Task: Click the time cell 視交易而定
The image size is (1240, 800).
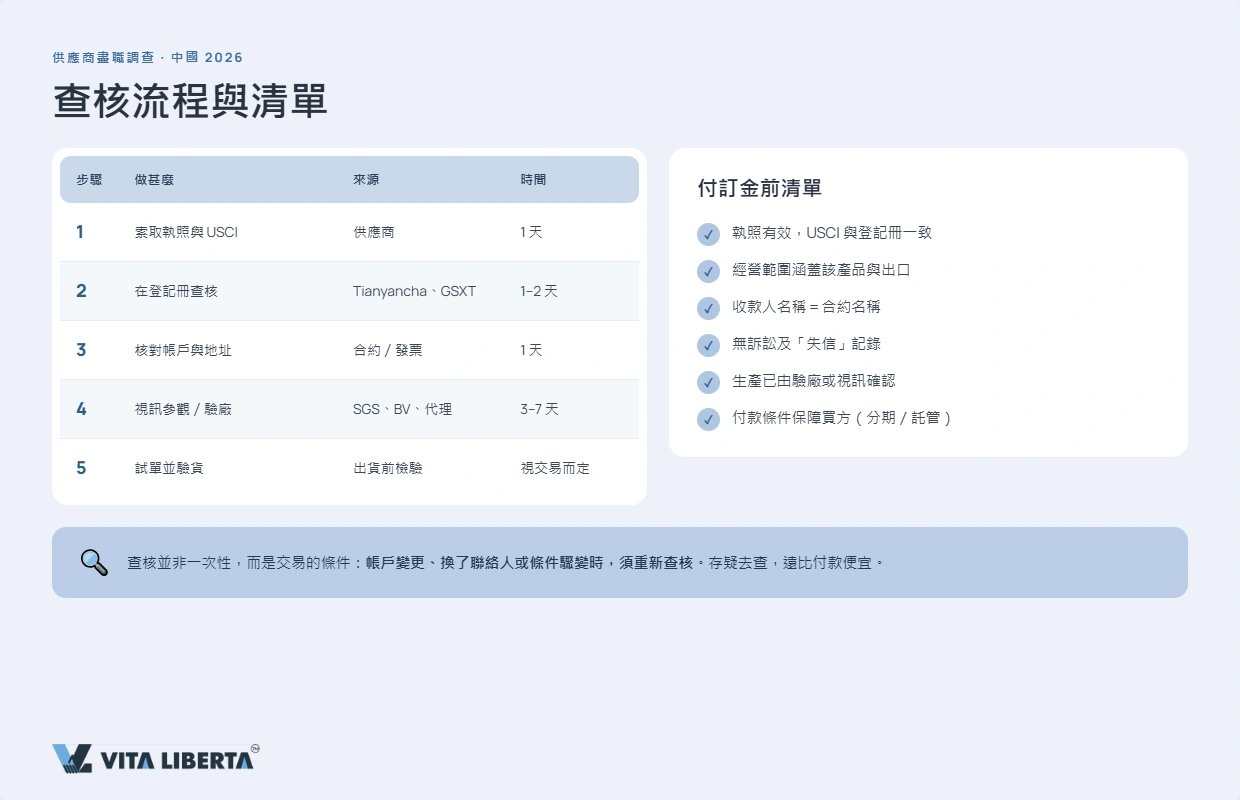Action: click(554, 468)
